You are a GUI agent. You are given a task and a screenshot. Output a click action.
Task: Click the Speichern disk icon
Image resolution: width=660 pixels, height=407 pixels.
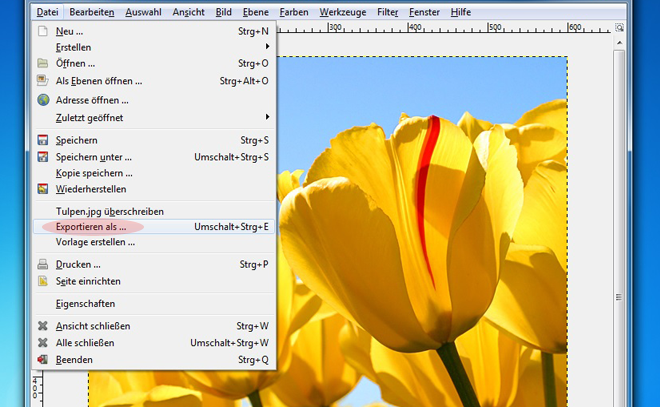tap(43, 140)
